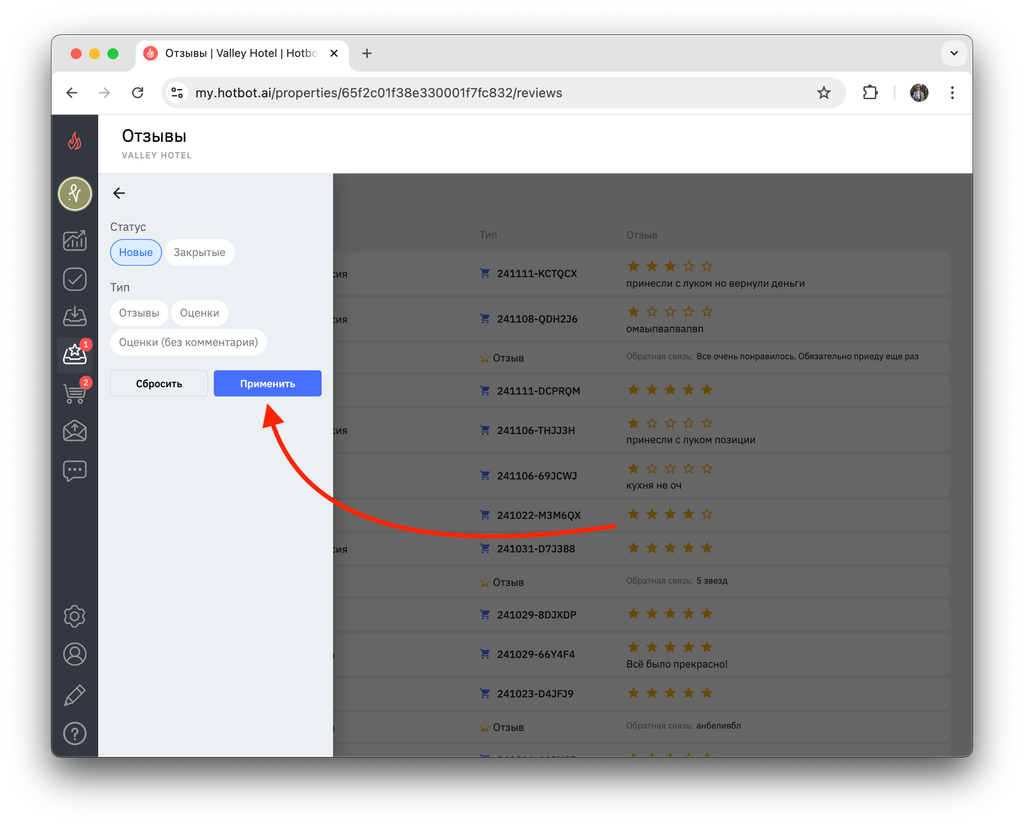1024x825 pixels.
Task: Open browser extensions puzzle icon
Action: tap(870, 93)
